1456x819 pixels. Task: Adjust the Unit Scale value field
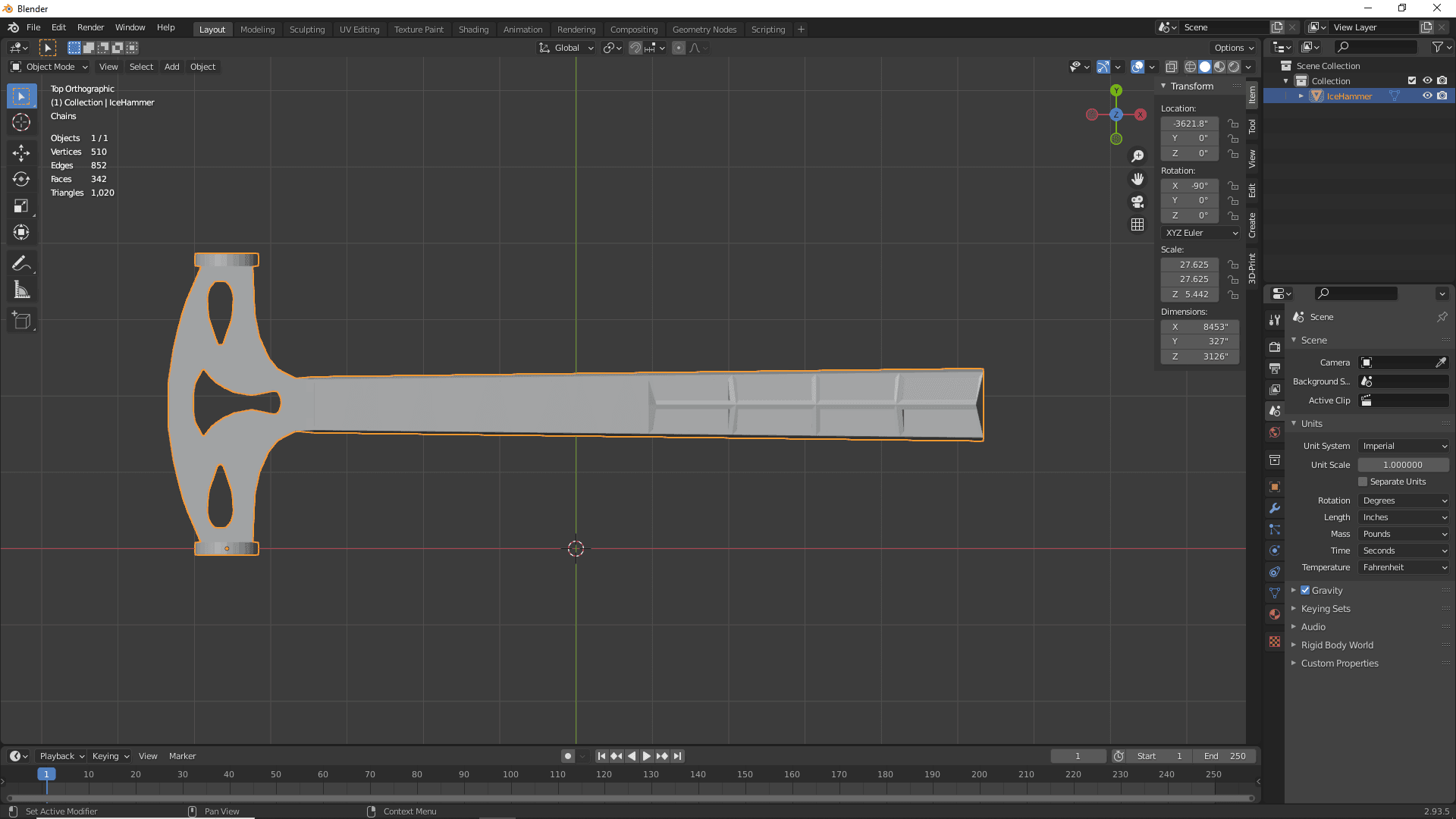tap(1404, 465)
